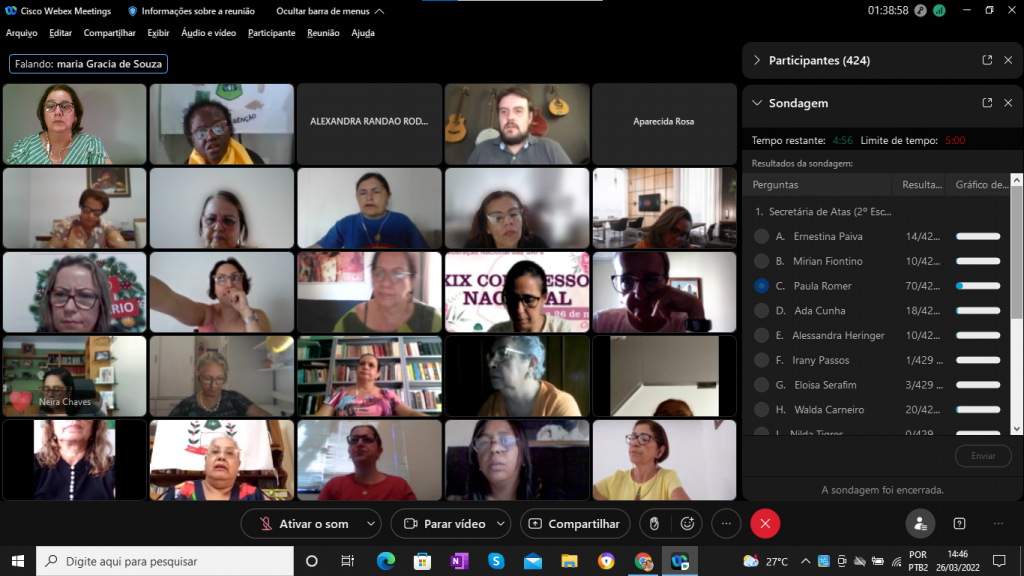Open the reactions emoji icon
The image size is (1024, 576).
pyautogui.click(x=687, y=523)
